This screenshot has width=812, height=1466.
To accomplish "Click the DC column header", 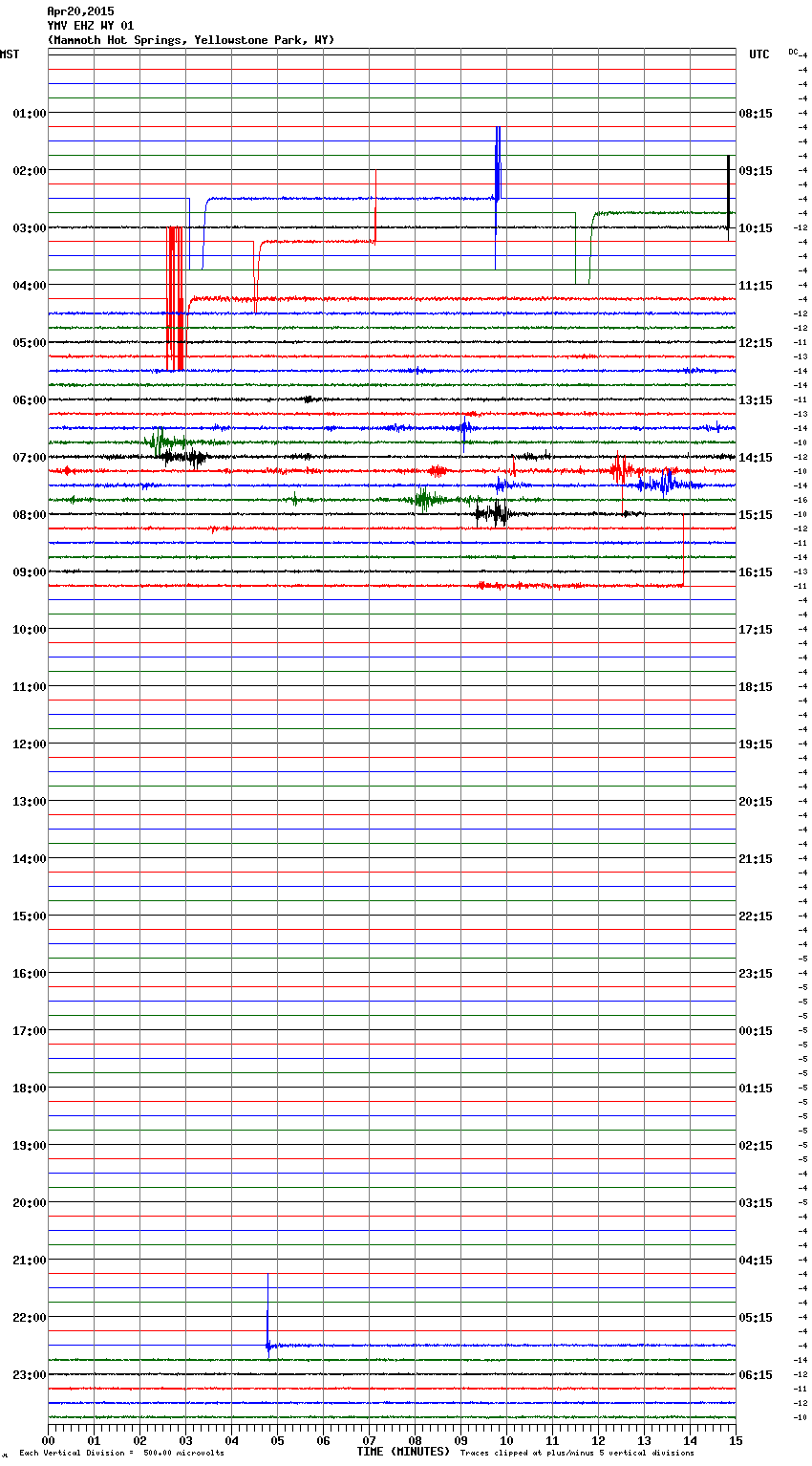I will point(793,52).
